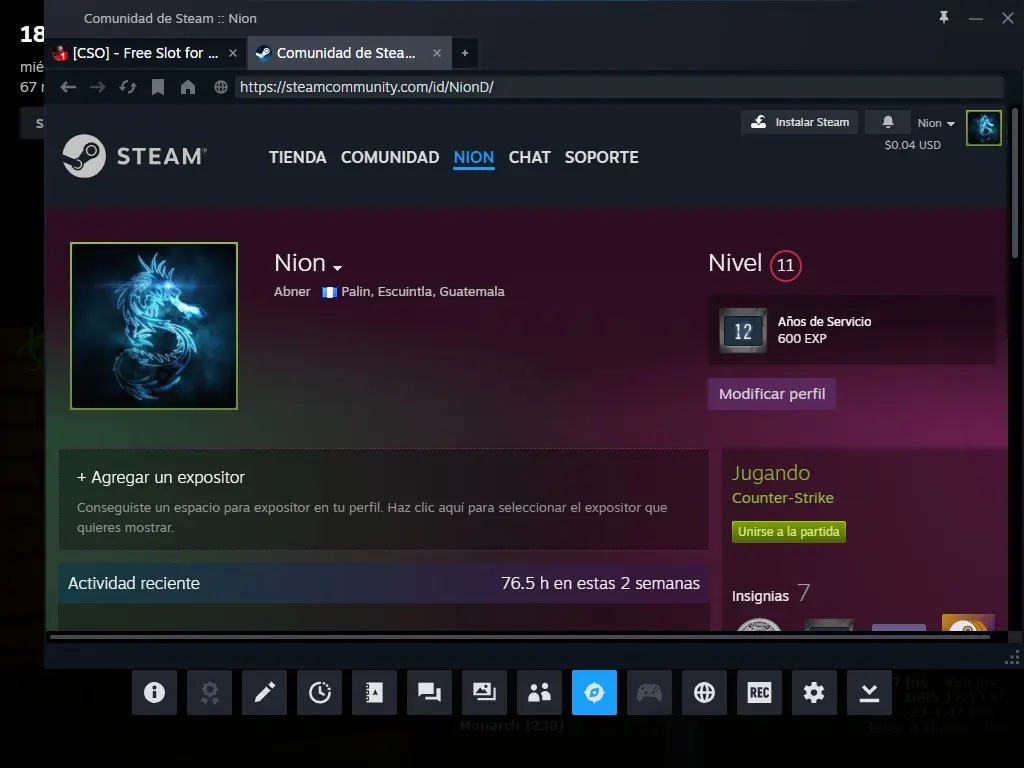
Task: Click the Nivel 11 level badge
Action: coord(786,265)
